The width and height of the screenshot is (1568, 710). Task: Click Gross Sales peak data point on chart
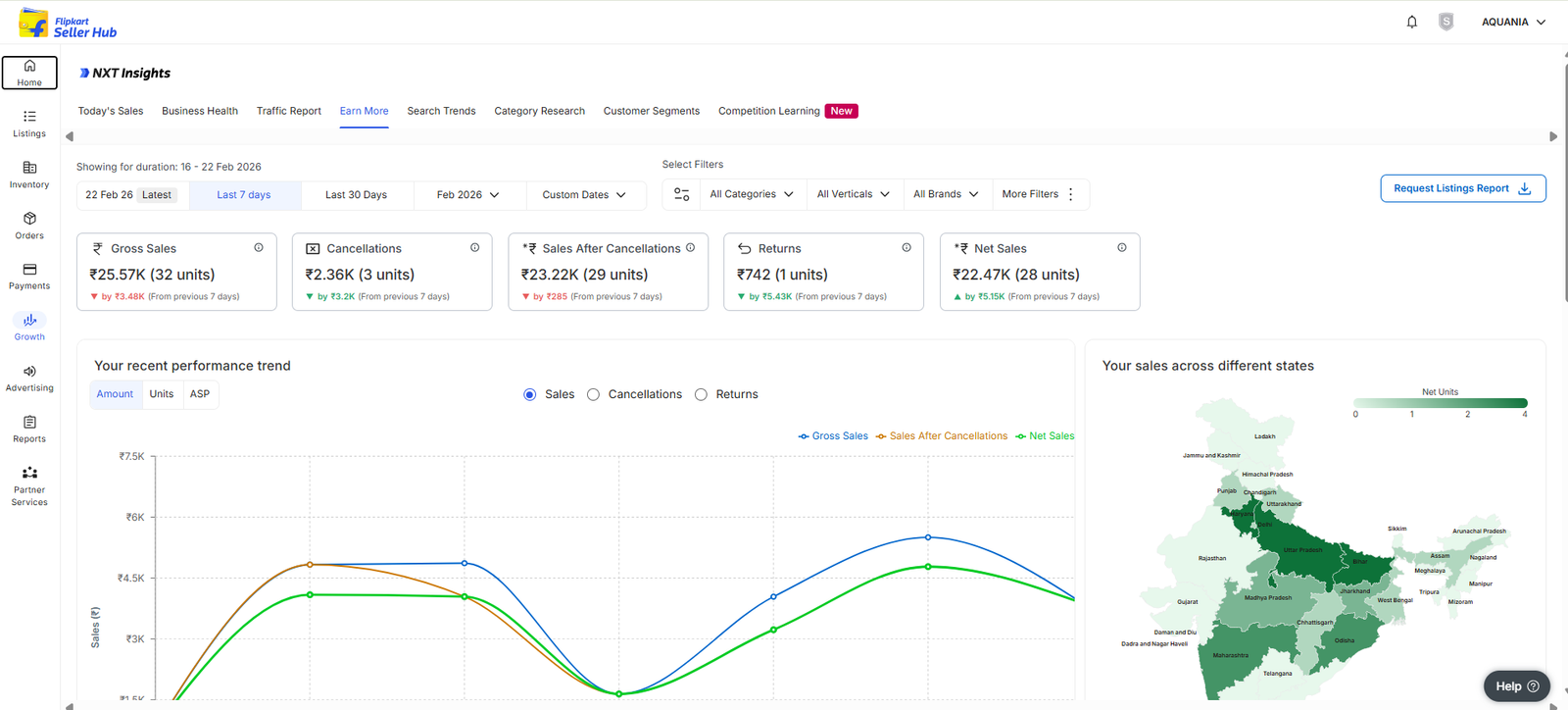(x=928, y=537)
